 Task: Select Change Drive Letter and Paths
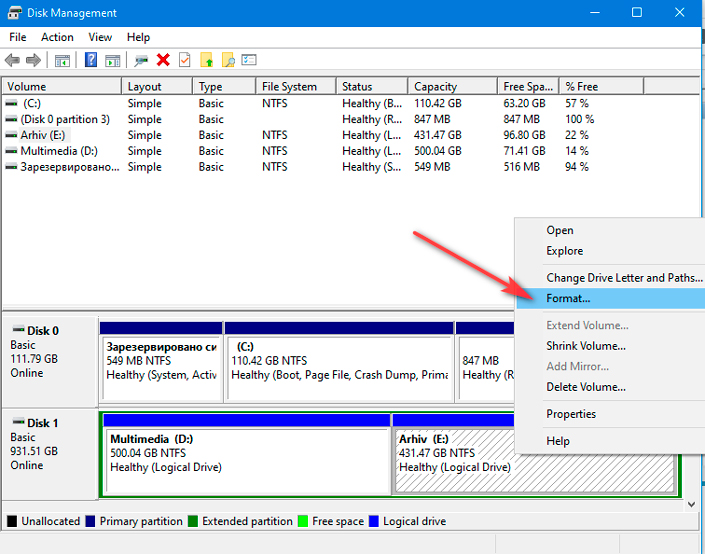(611, 278)
